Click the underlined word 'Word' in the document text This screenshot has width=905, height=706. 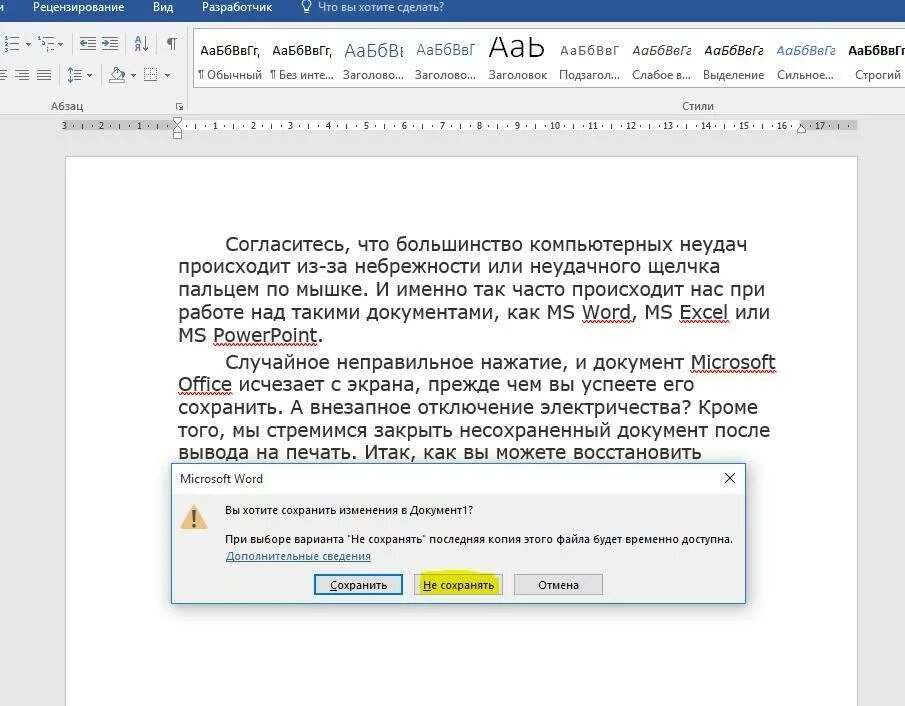point(606,312)
